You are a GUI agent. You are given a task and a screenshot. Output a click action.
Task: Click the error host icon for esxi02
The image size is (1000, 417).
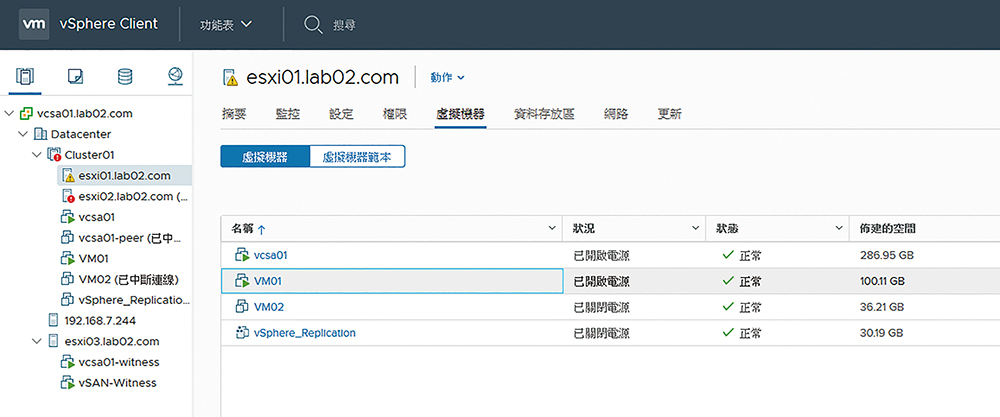[x=69, y=196]
